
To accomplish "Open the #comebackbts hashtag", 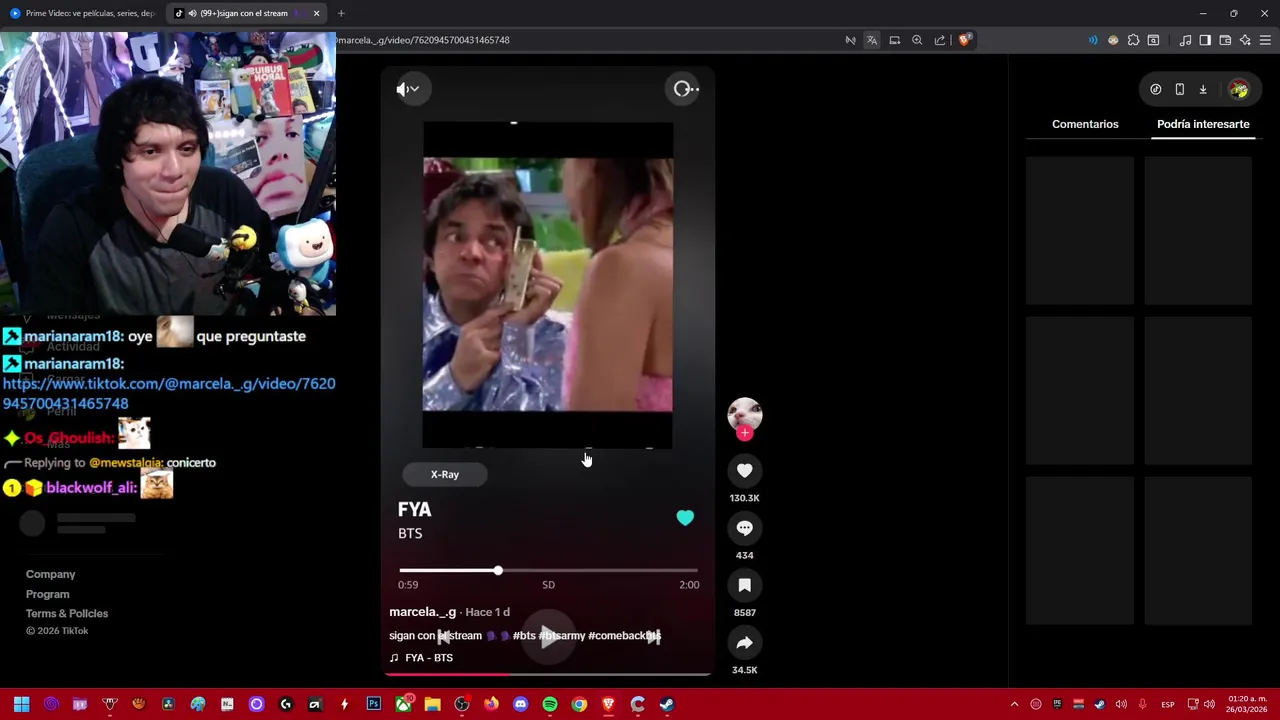I will [625, 635].
